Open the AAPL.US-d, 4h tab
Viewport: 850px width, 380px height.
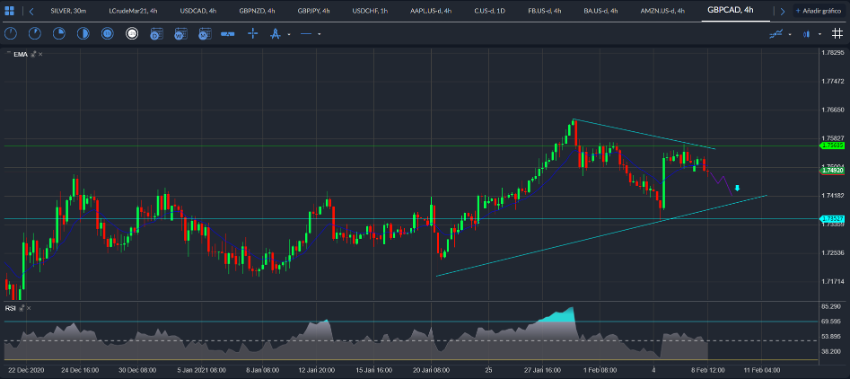(431, 11)
